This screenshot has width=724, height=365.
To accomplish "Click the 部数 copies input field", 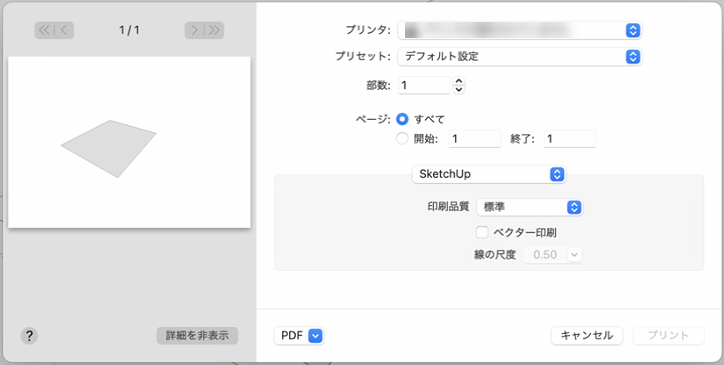I will tap(424, 85).
